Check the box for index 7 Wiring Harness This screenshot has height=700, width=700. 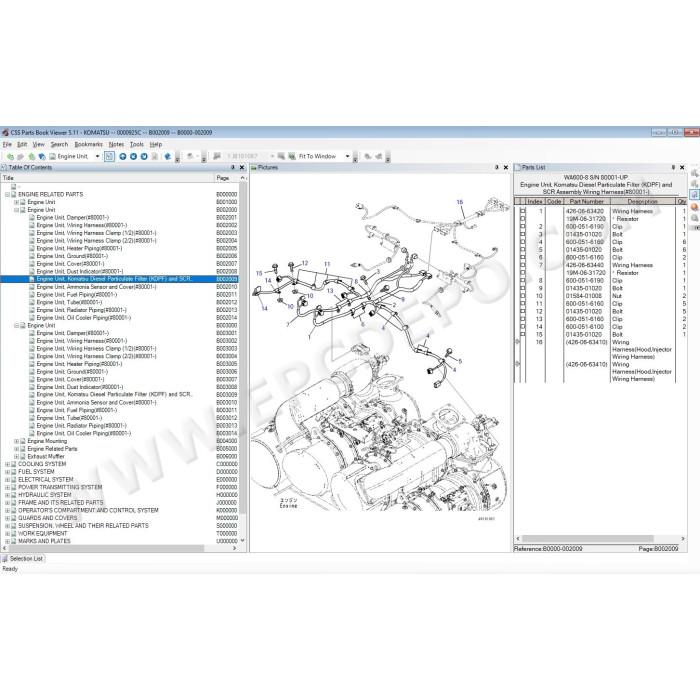tap(523, 265)
